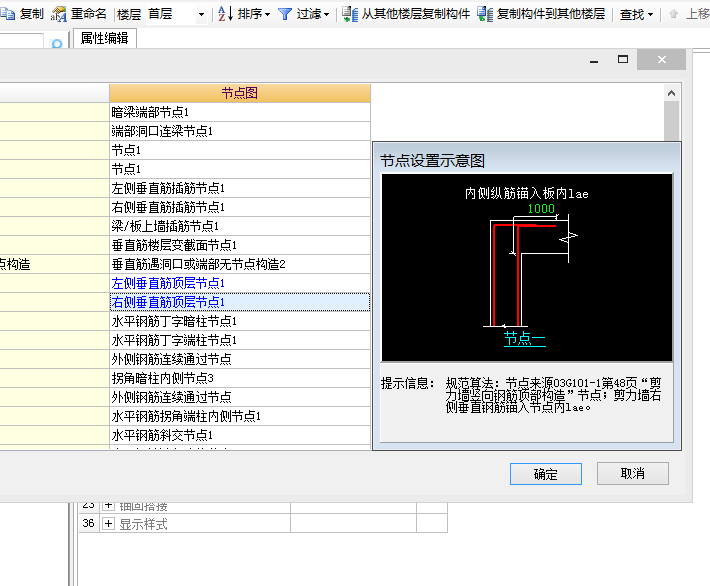710x586 pixels.
Task: Click the 确定 confirm button
Action: [546, 474]
